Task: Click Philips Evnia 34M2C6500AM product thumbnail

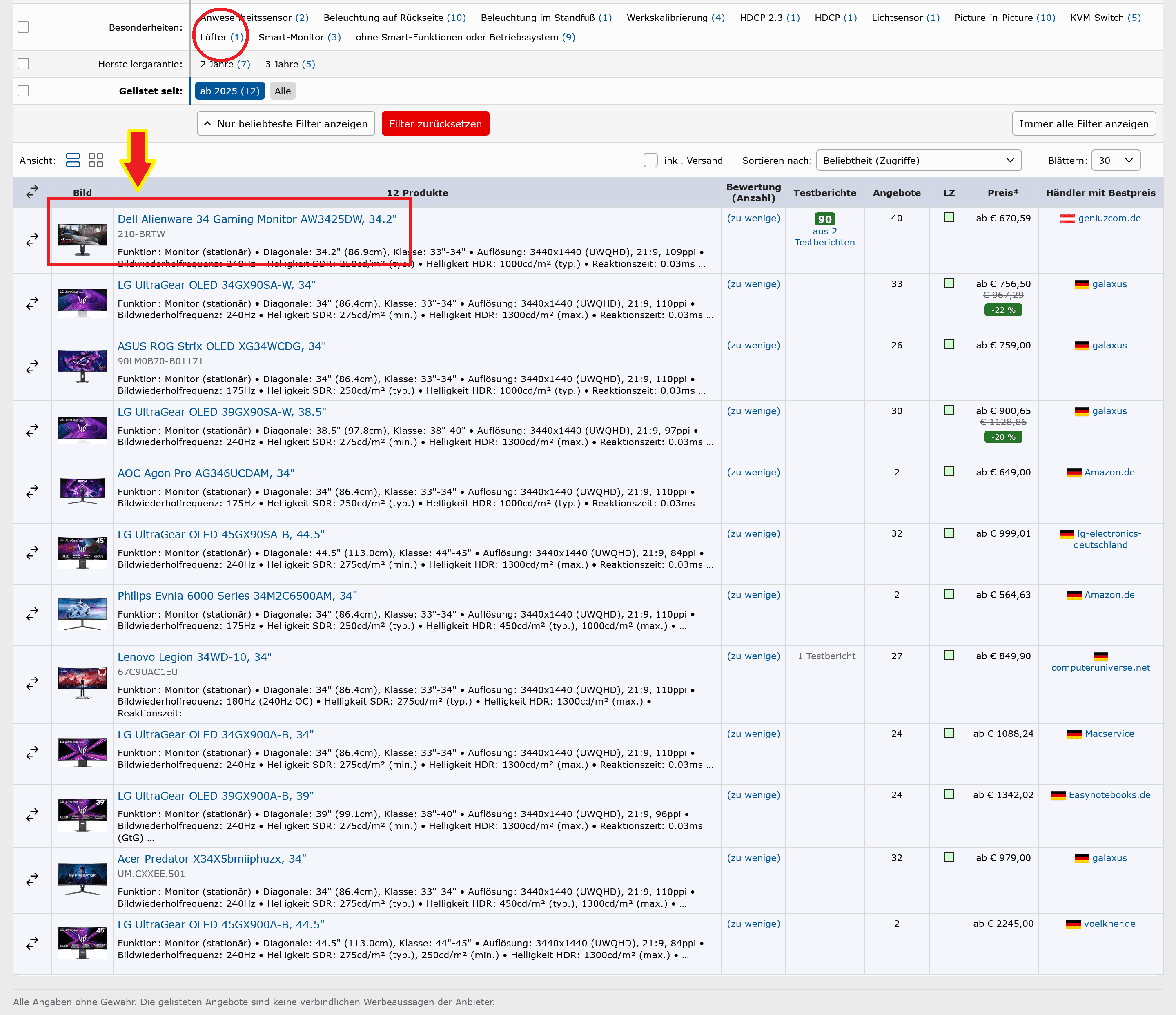Action: click(82, 613)
